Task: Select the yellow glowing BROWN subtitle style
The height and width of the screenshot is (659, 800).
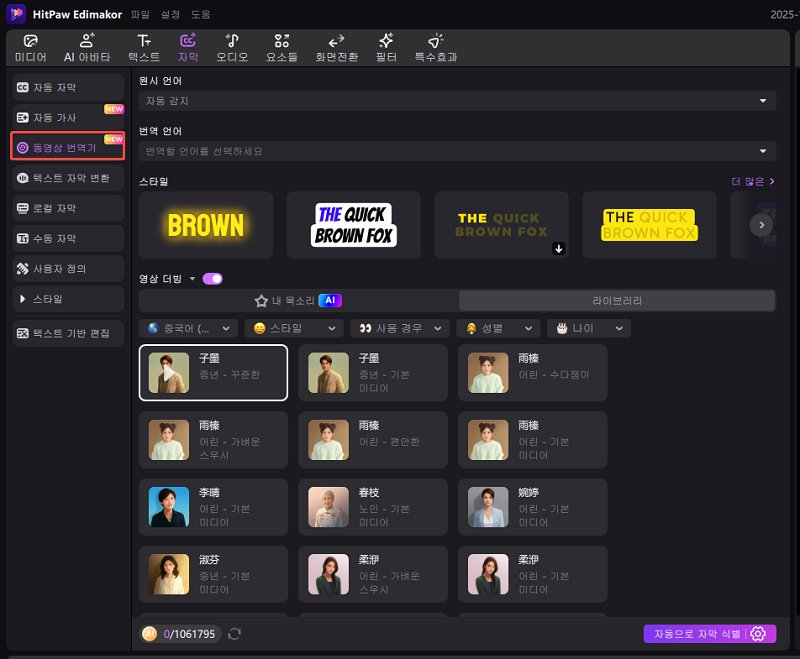Action: (x=206, y=225)
